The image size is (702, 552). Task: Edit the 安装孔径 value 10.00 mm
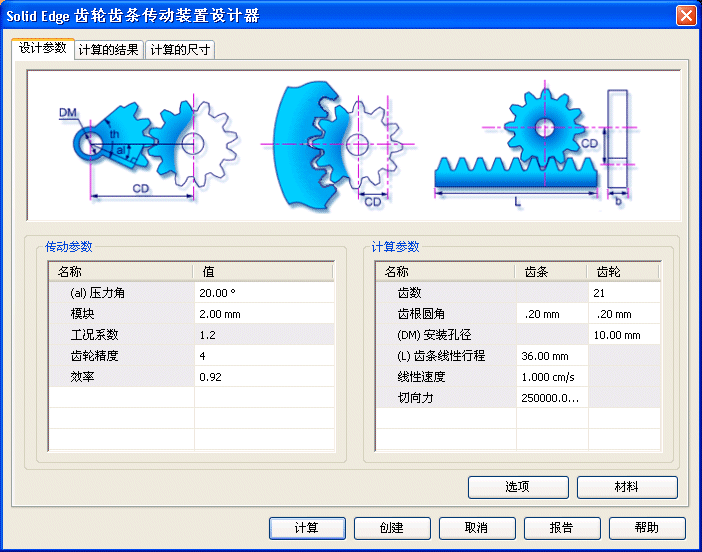pyautogui.click(x=623, y=335)
